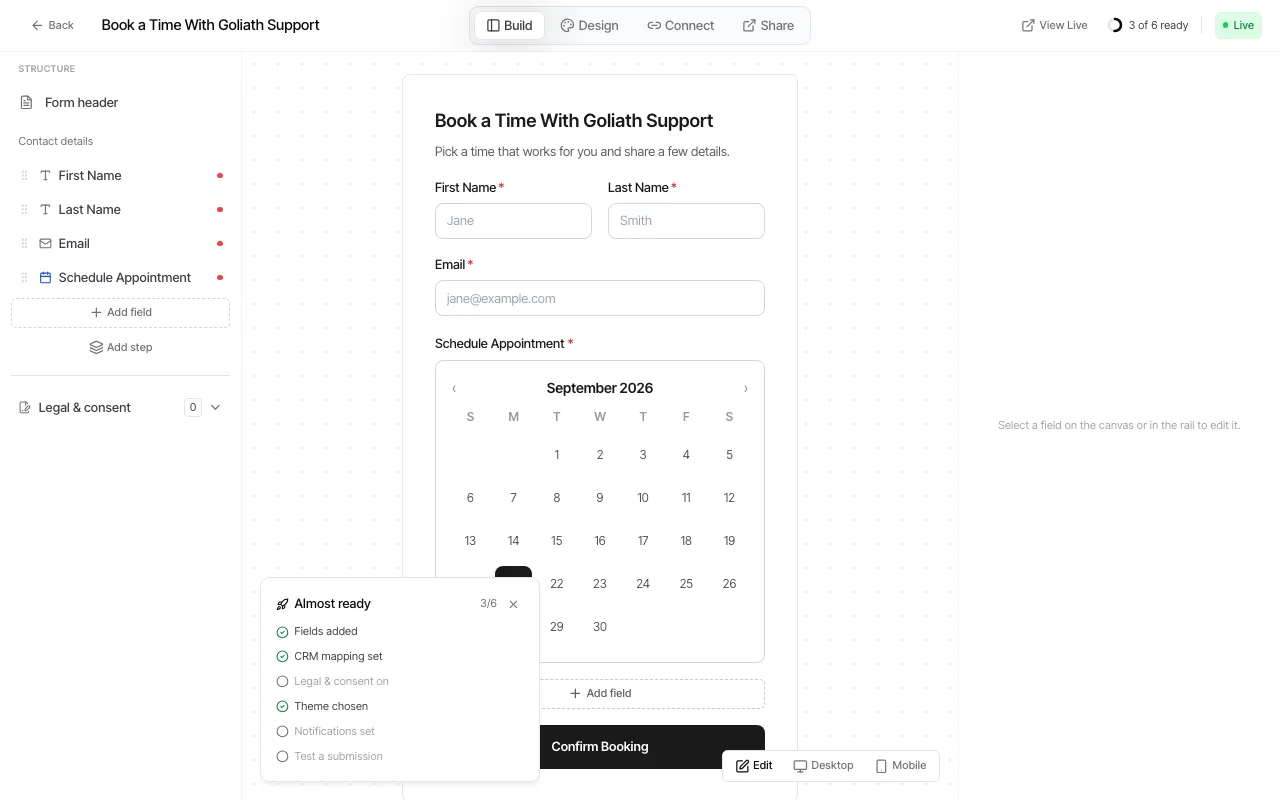Select the Last Name text field icon in rail
The image size is (1280, 800).
click(45, 209)
